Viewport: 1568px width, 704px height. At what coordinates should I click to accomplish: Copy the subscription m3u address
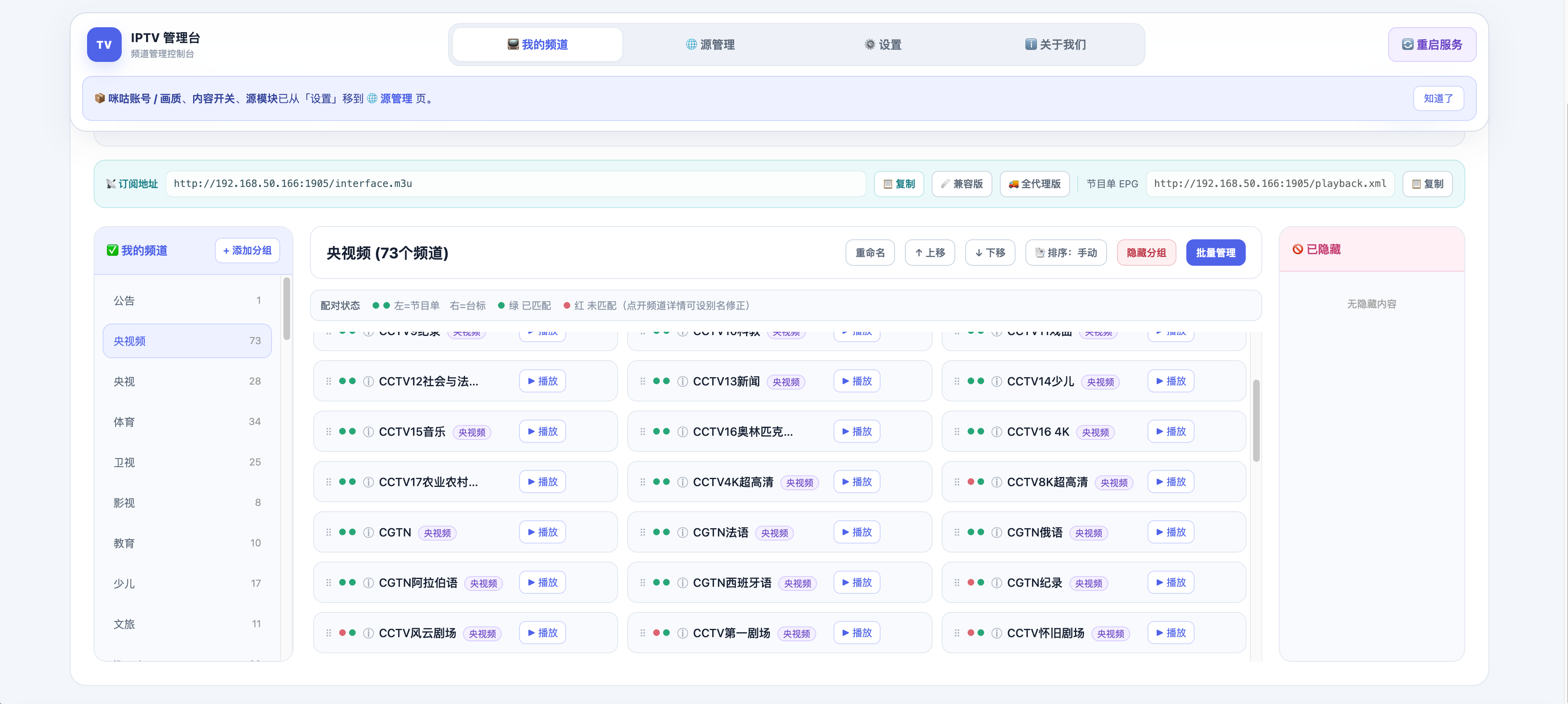pyautogui.click(x=898, y=184)
